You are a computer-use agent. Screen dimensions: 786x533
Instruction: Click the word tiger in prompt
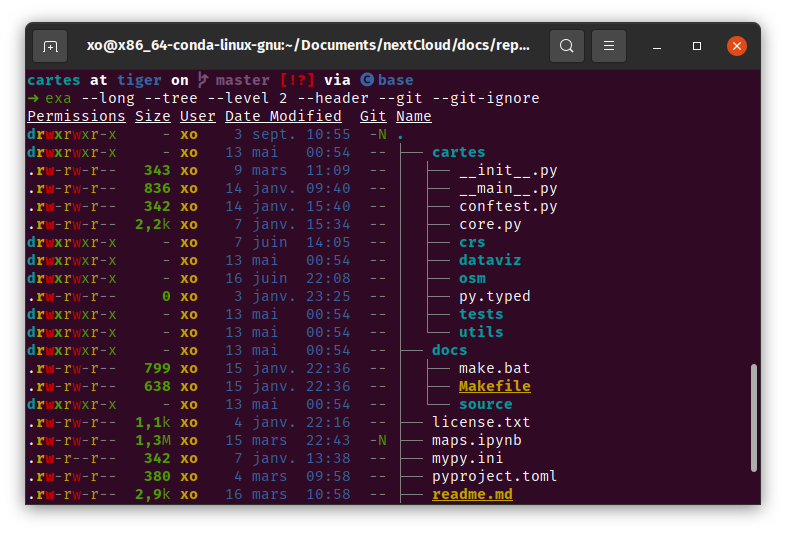point(139,80)
